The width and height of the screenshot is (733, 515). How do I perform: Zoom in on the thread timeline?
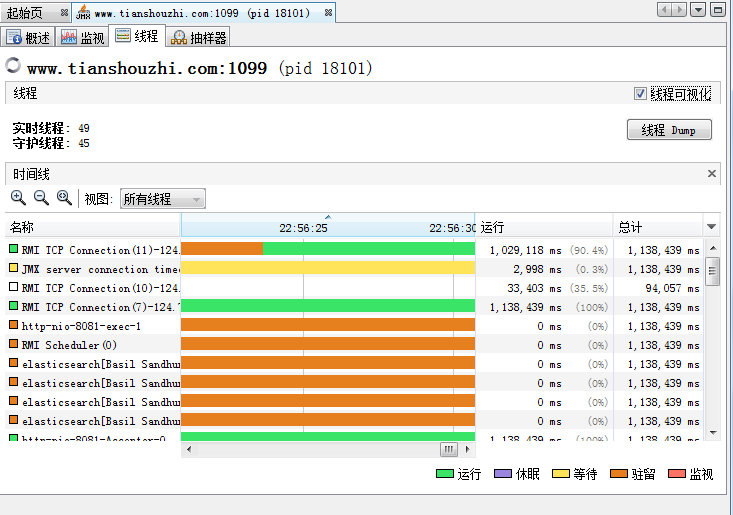click(18, 198)
